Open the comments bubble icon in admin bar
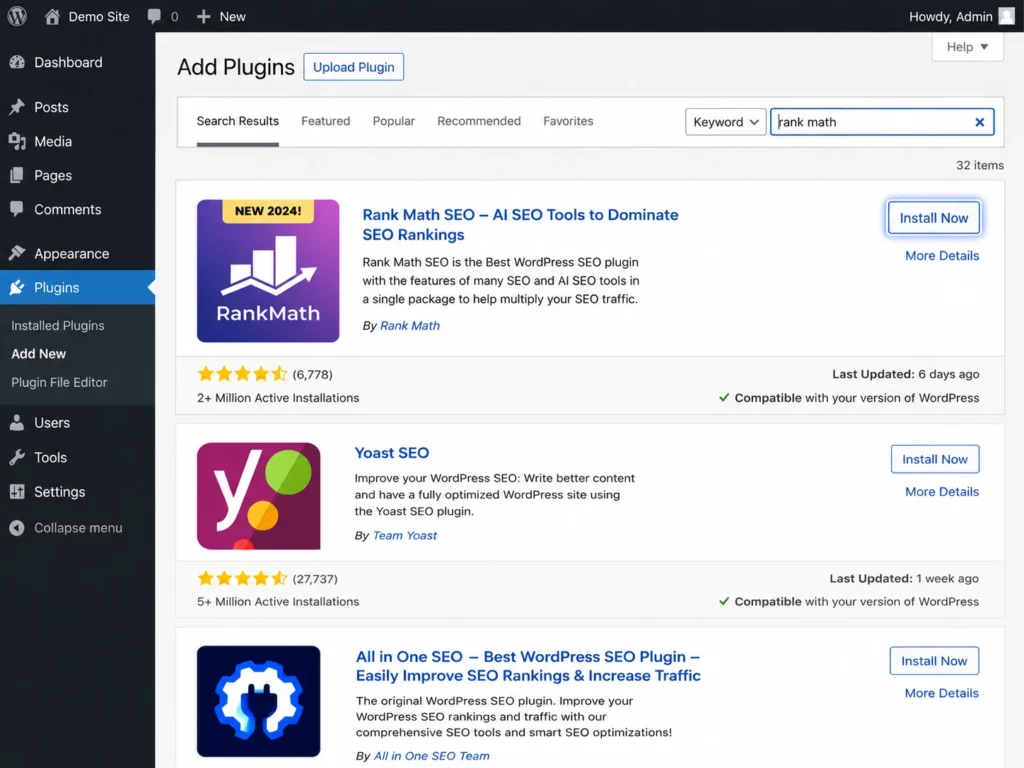This screenshot has width=1024, height=768. coord(154,16)
